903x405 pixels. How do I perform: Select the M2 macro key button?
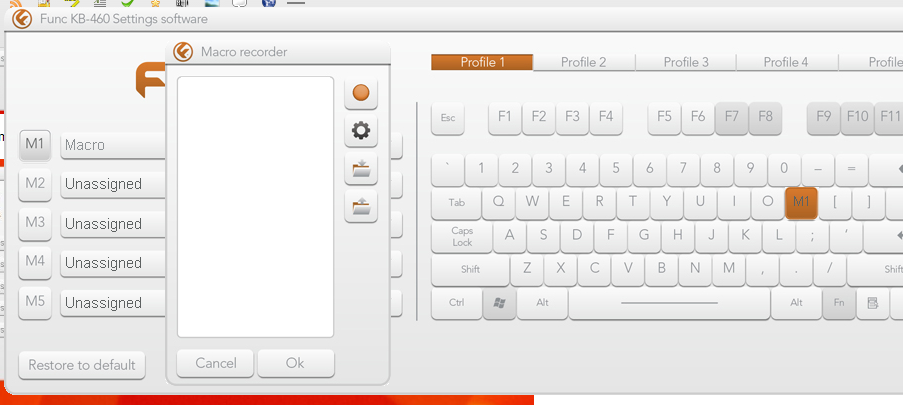(35, 184)
